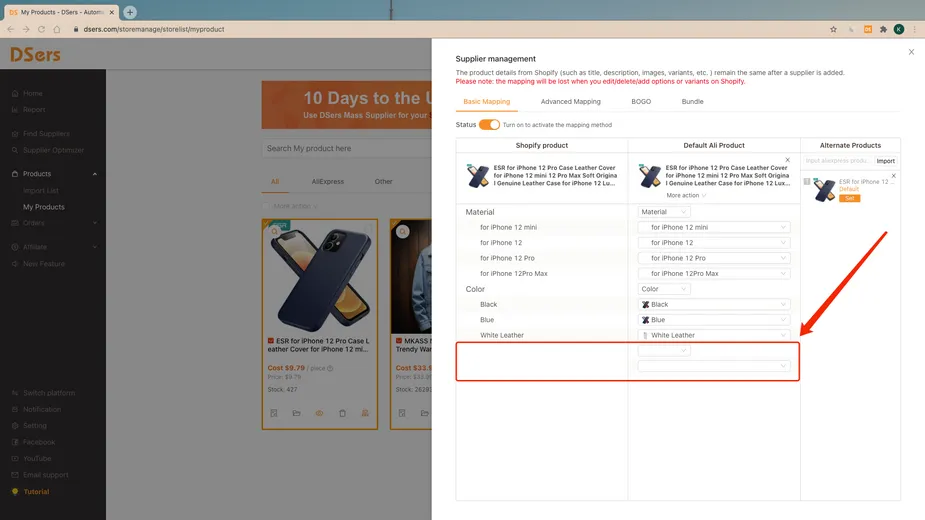Open More action under Default Ali Product
Viewport: 925px width, 520px height.
[686, 195]
